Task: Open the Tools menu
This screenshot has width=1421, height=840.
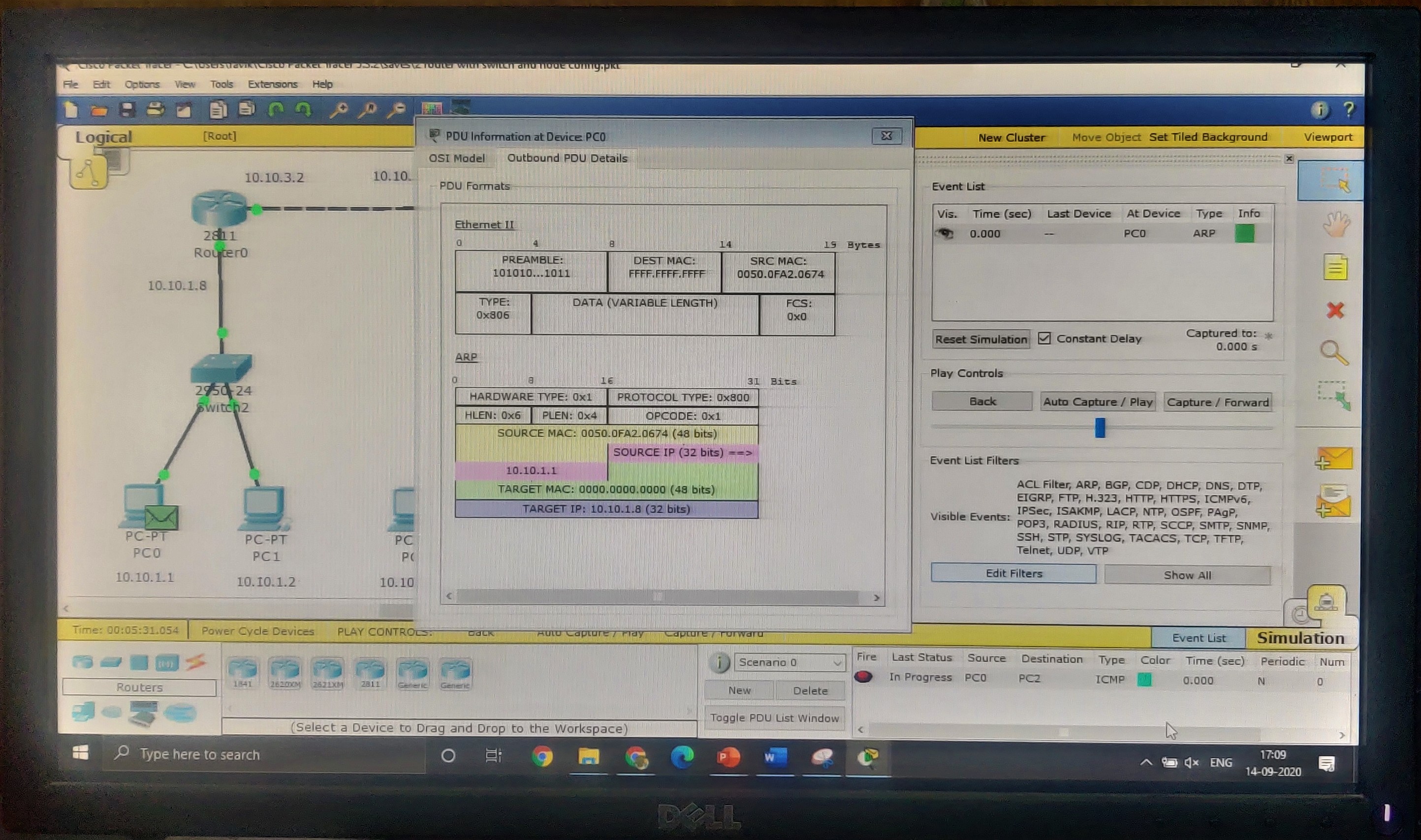Action: pyautogui.click(x=221, y=84)
